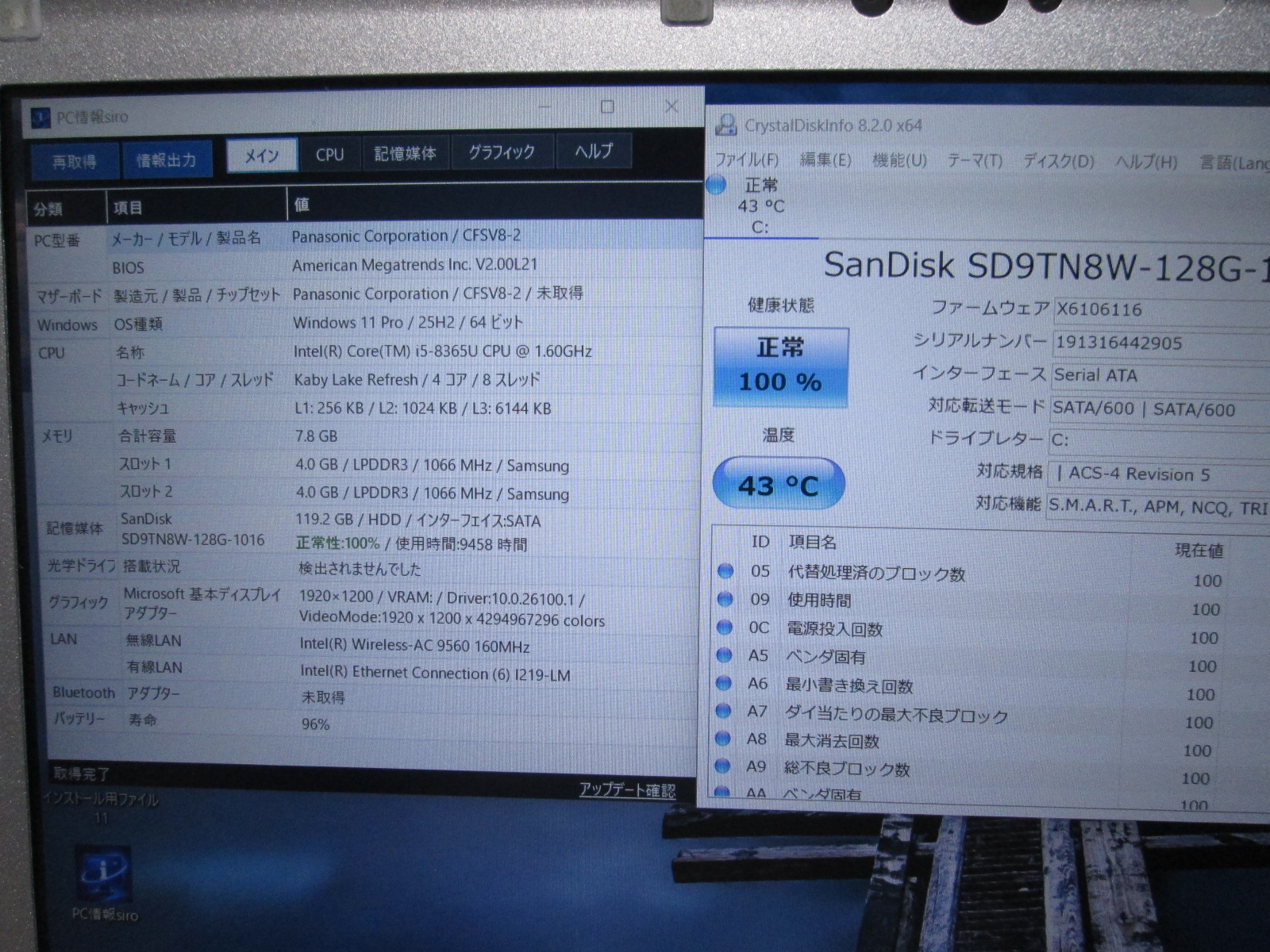Click the firmware field X6106116

pyautogui.click(x=1160, y=309)
